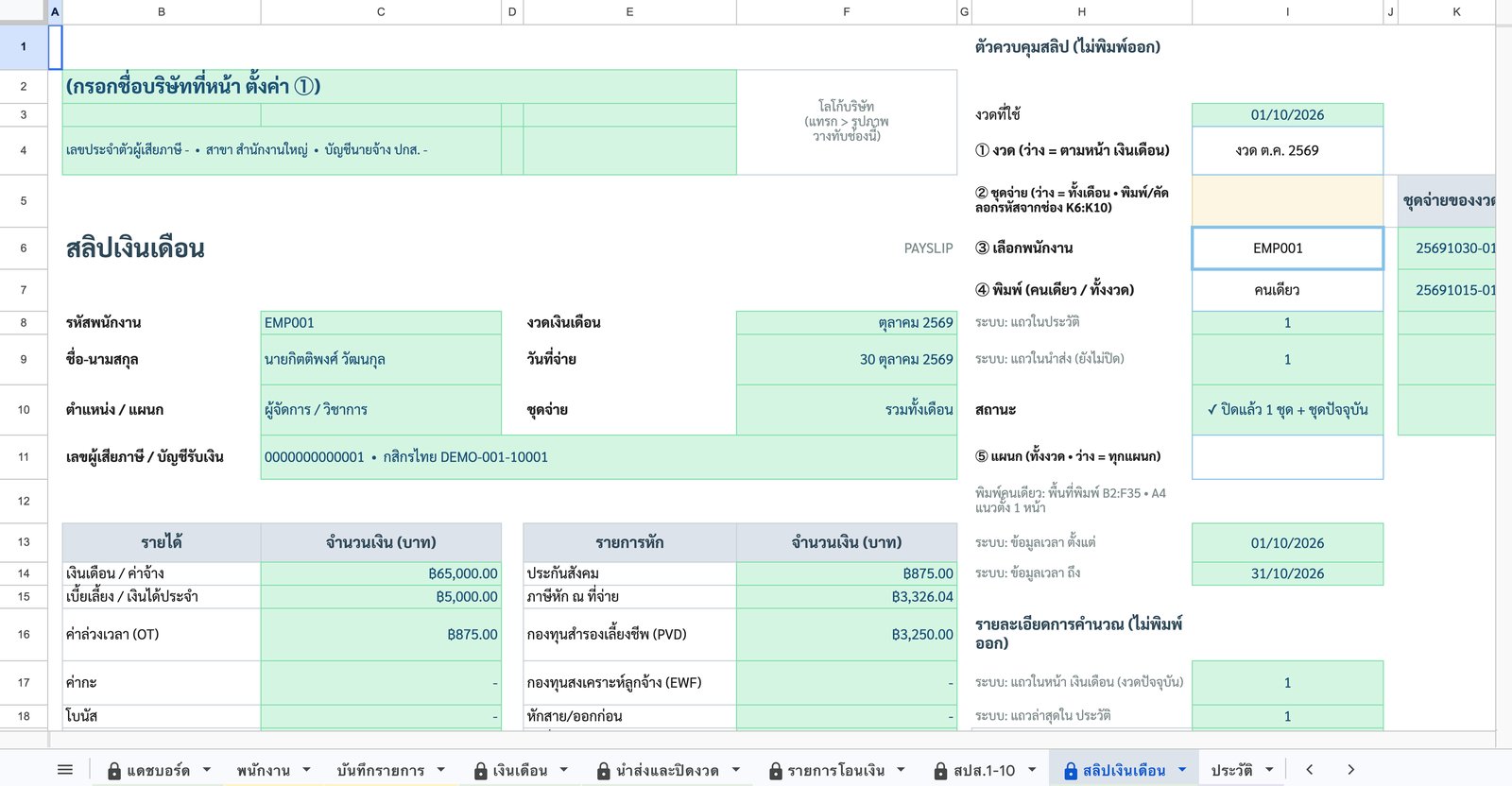Click the empty ชุดจ่าย input cell
The image size is (1512, 786).
[1287, 200]
